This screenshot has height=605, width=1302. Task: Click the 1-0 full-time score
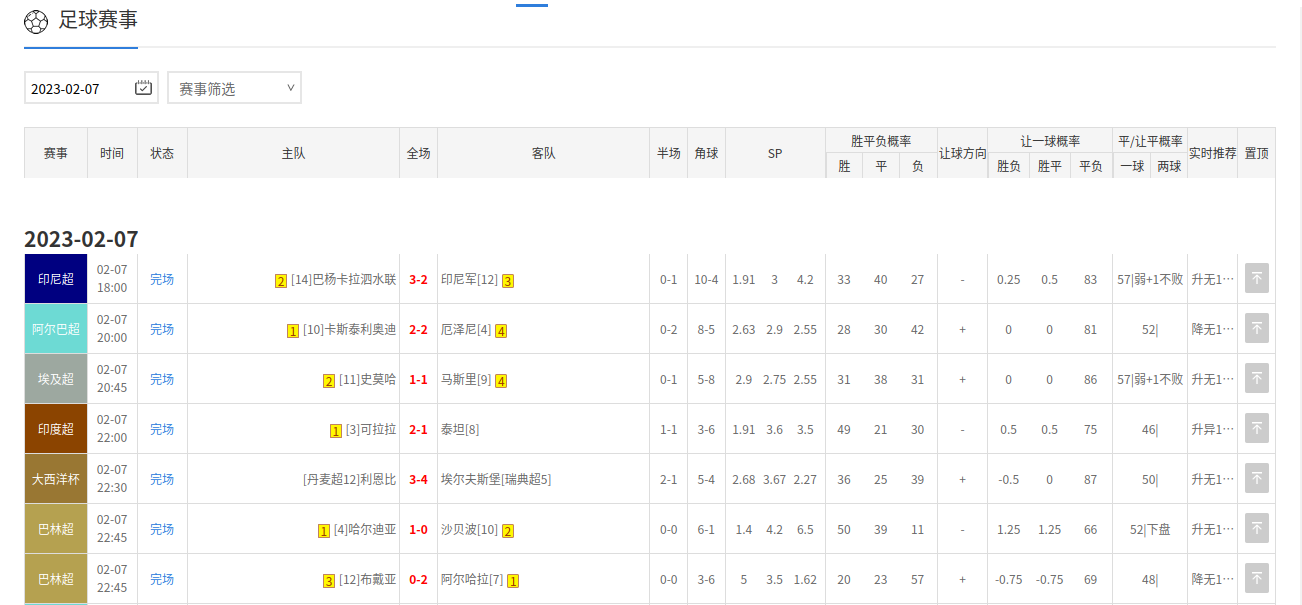[418, 530]
